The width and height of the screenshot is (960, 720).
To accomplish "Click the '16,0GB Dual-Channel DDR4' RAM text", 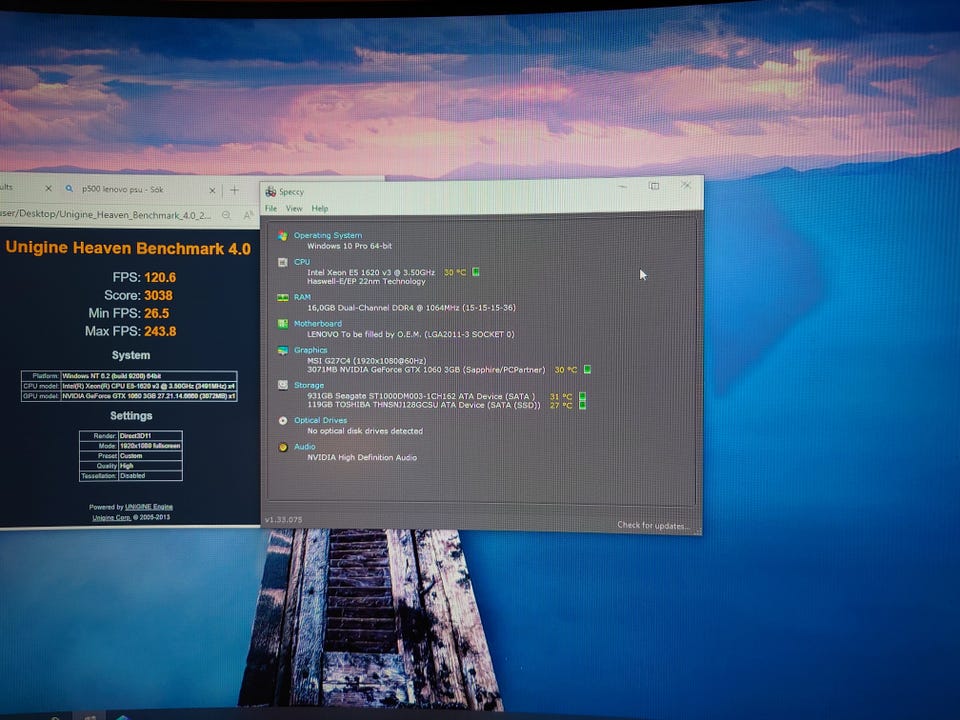I will coord(411,308).
